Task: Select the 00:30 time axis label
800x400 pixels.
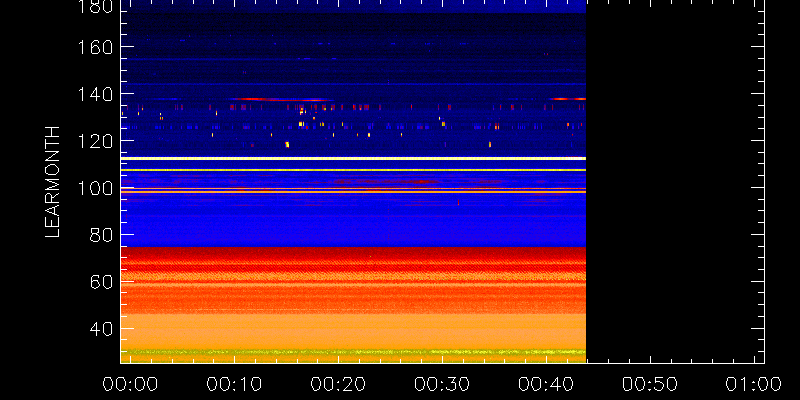Action: click(x=442, y=384)
